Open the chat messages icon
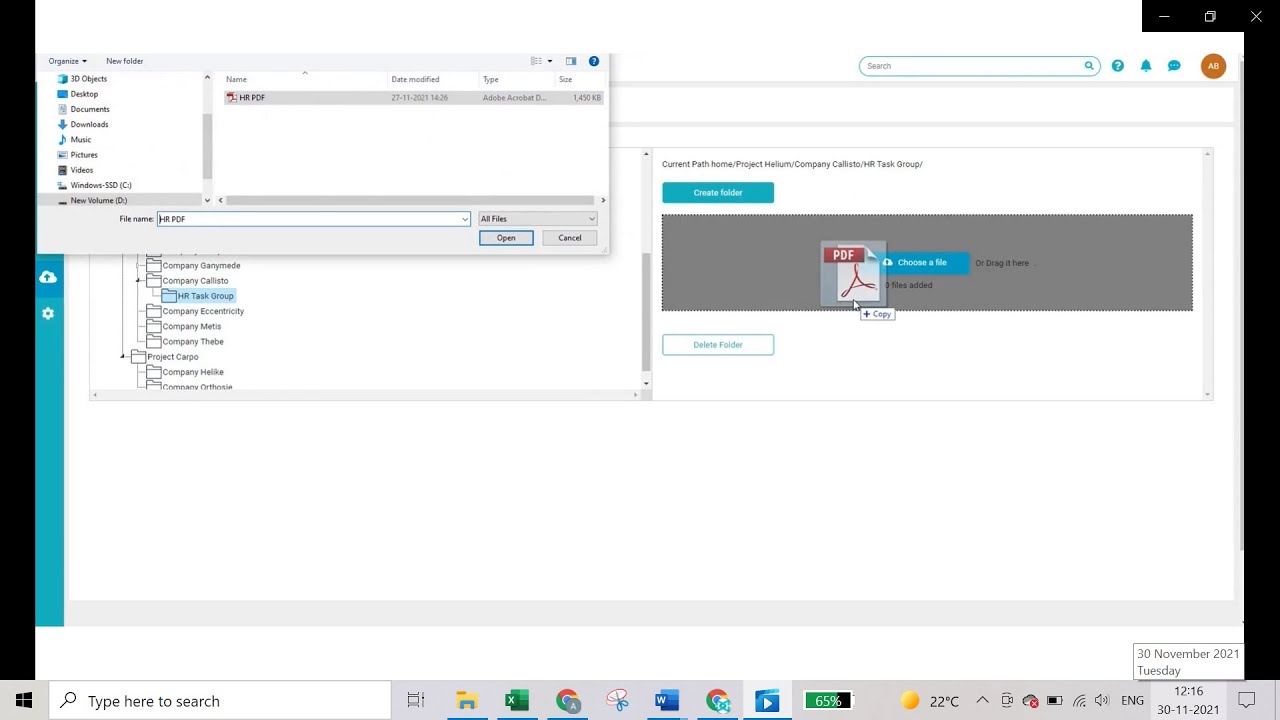 1174,66
